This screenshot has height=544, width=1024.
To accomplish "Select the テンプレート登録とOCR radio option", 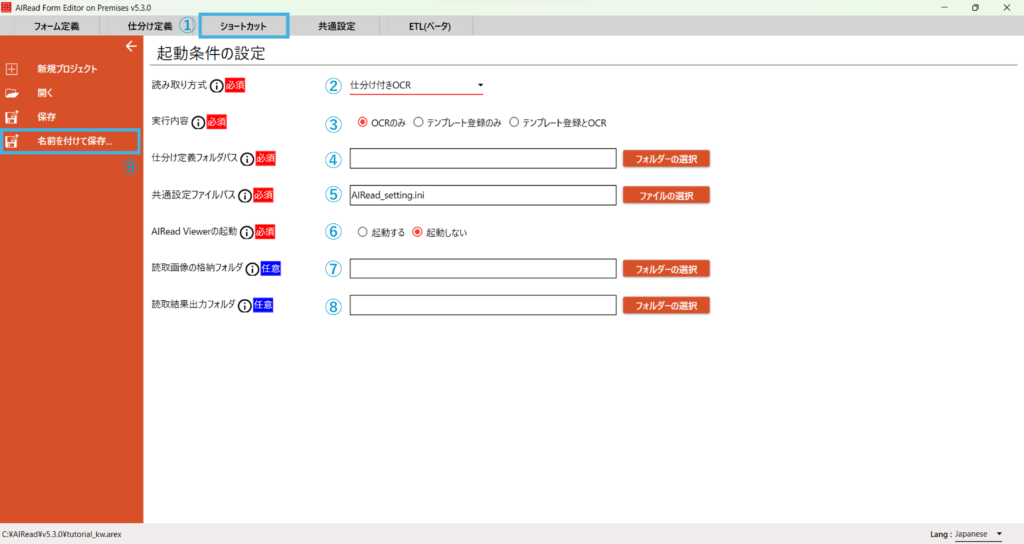I will tap(515, 122).
